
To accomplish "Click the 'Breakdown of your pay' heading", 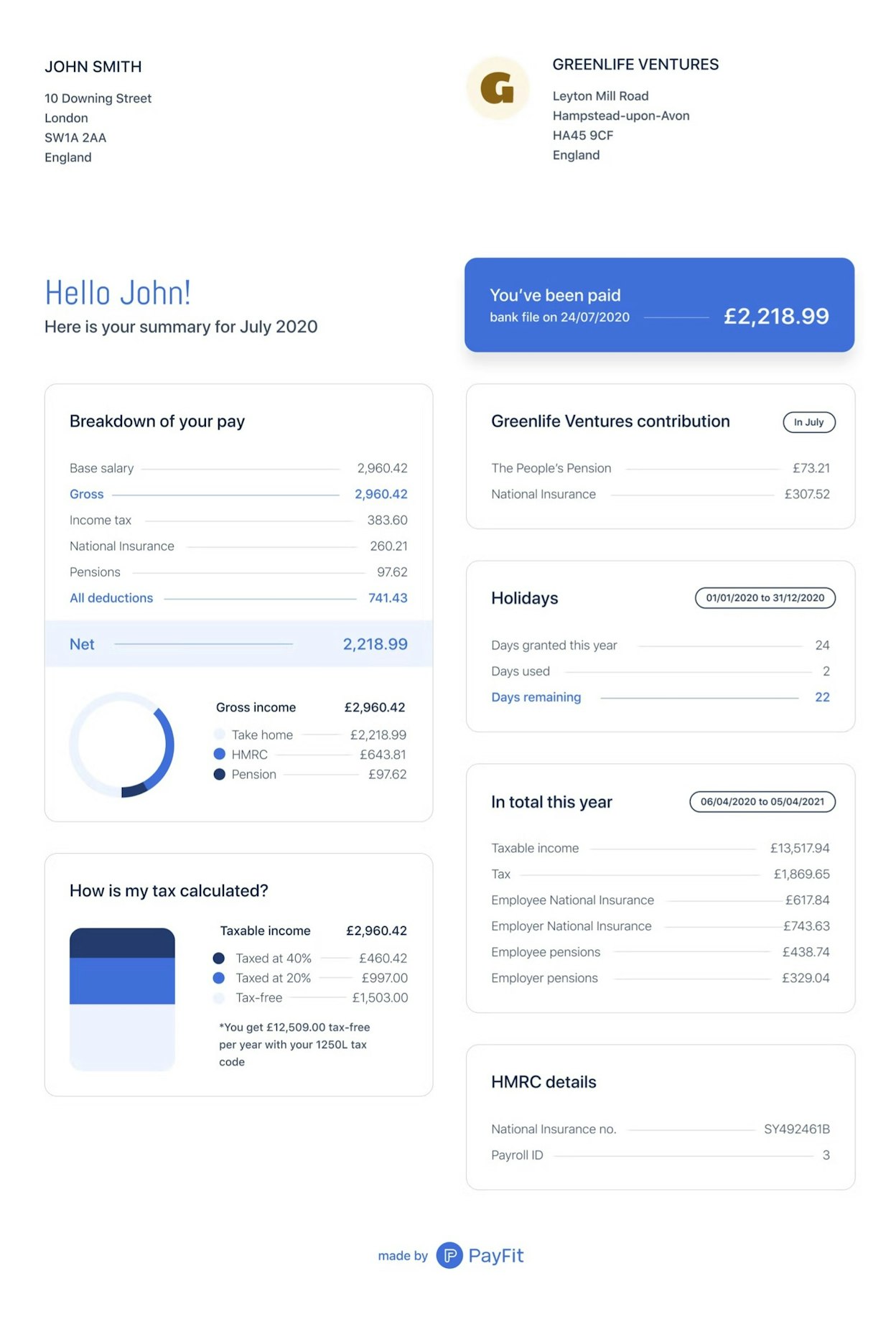I will tap(157, 421).
